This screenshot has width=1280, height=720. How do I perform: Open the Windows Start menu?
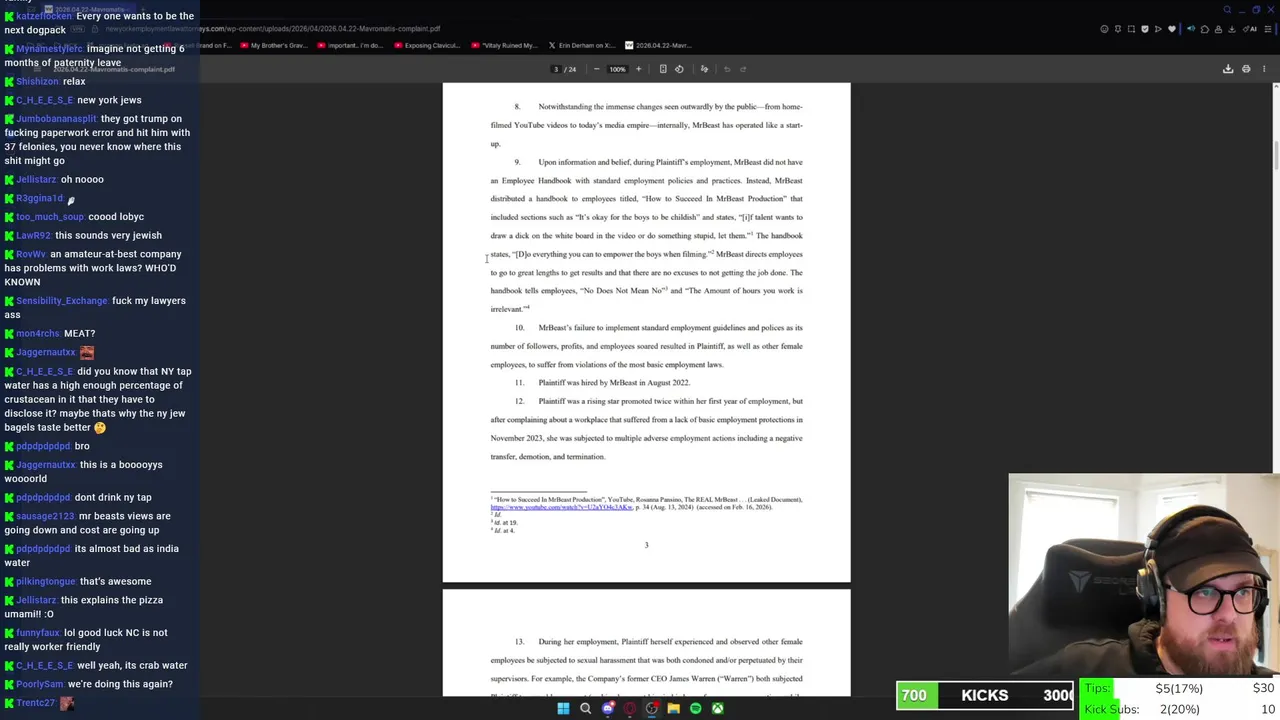[x=563, y=708]
